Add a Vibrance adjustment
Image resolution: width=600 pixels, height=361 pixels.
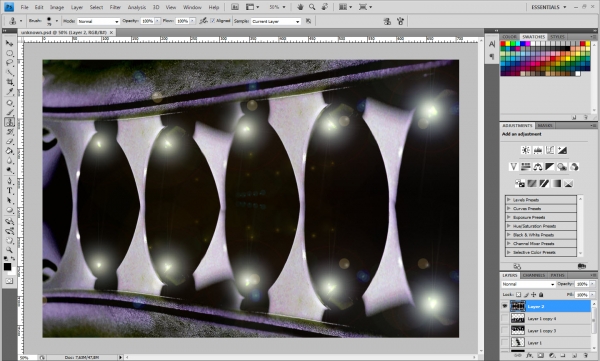(514, 167)
